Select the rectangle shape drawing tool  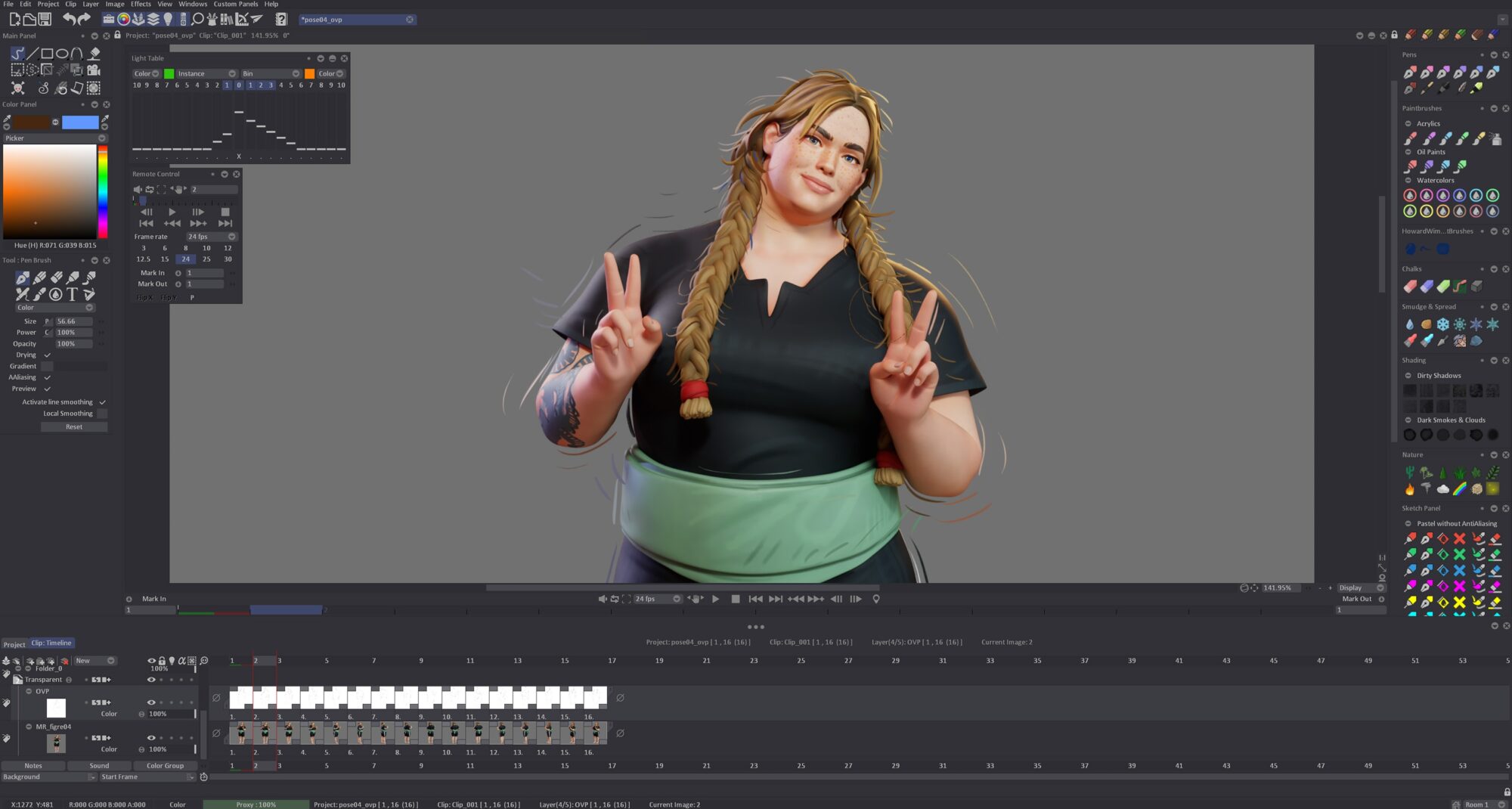click(x=47, y=54)
